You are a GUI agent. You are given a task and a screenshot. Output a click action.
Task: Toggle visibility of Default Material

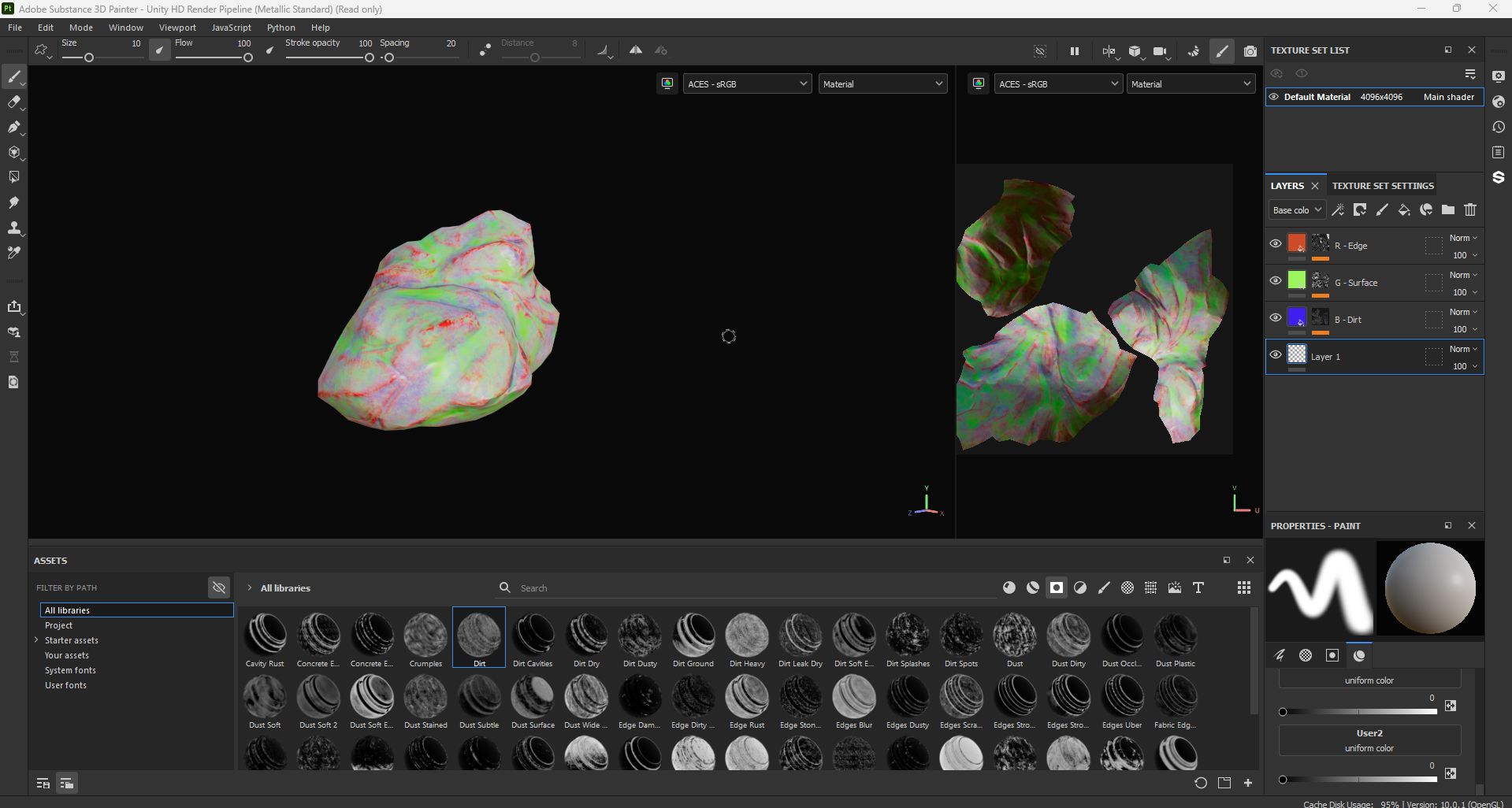(x=1275, y=96)
